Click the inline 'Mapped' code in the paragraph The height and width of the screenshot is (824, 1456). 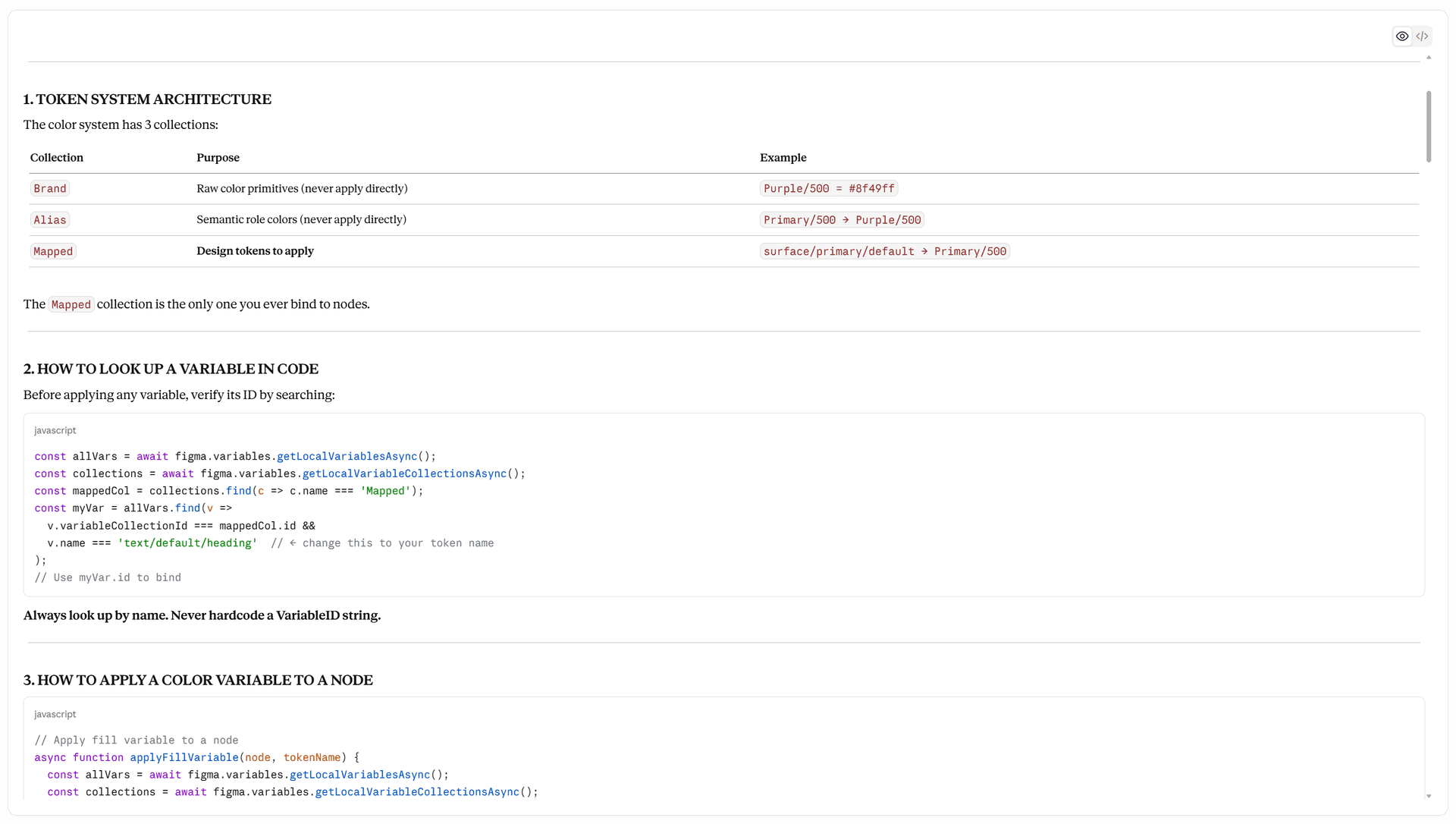[71, 305]
